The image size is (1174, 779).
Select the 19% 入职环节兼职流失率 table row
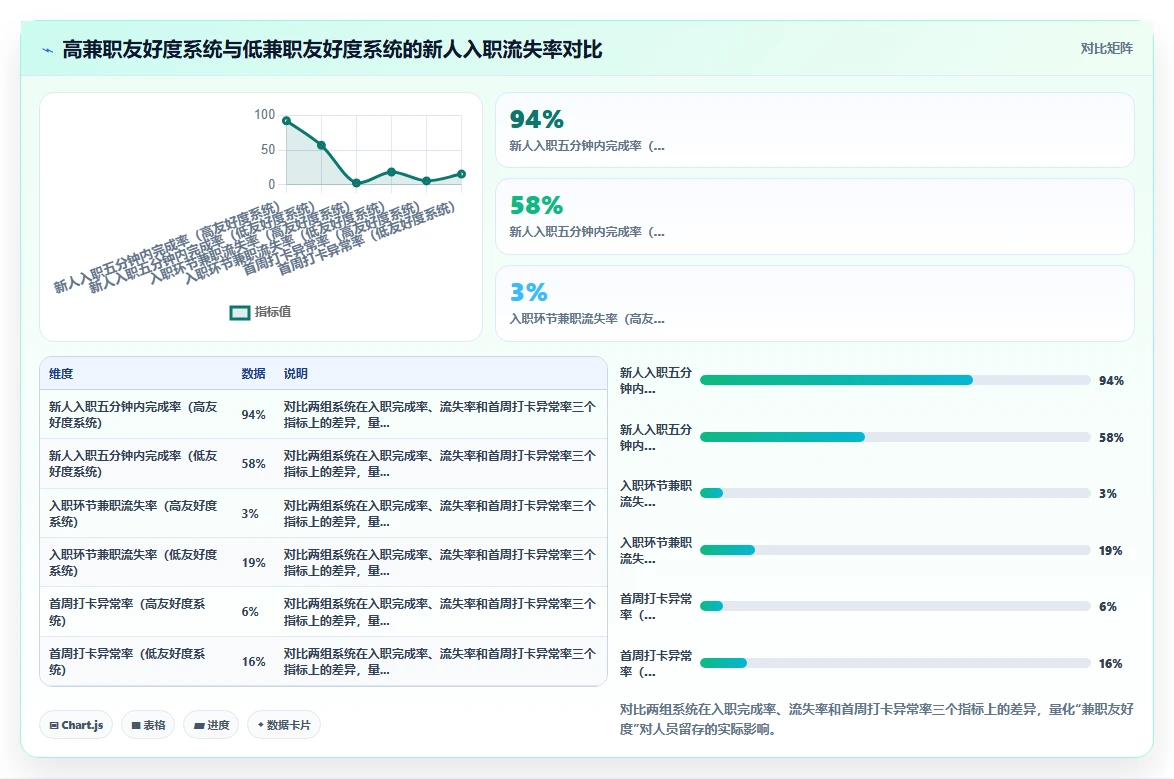click(323, 563)
